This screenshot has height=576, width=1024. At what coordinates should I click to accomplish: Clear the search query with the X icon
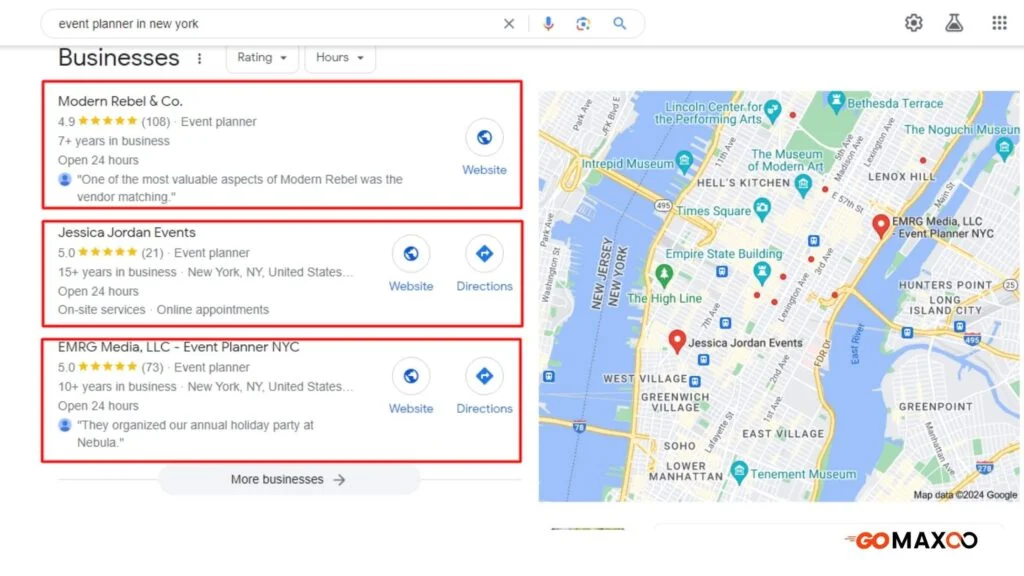point(509,24)
